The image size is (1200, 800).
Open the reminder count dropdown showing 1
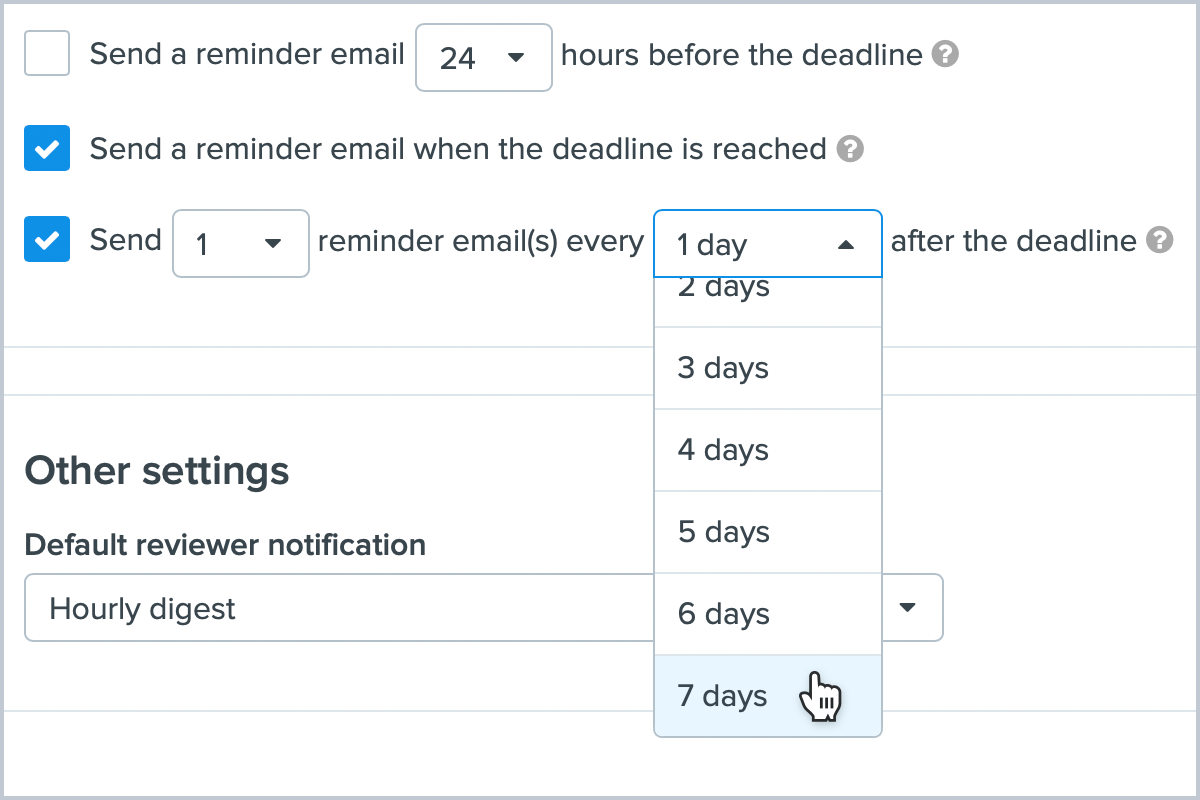241,243
